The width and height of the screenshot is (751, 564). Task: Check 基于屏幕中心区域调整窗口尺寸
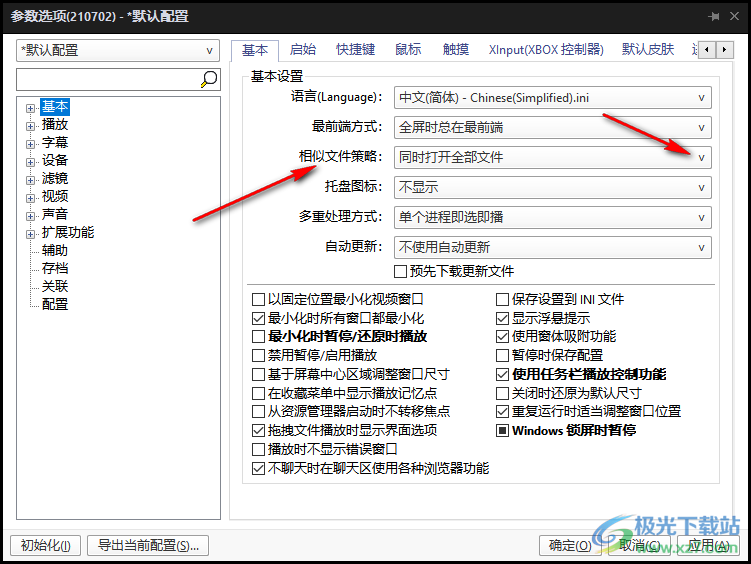(x=258, y=374)
